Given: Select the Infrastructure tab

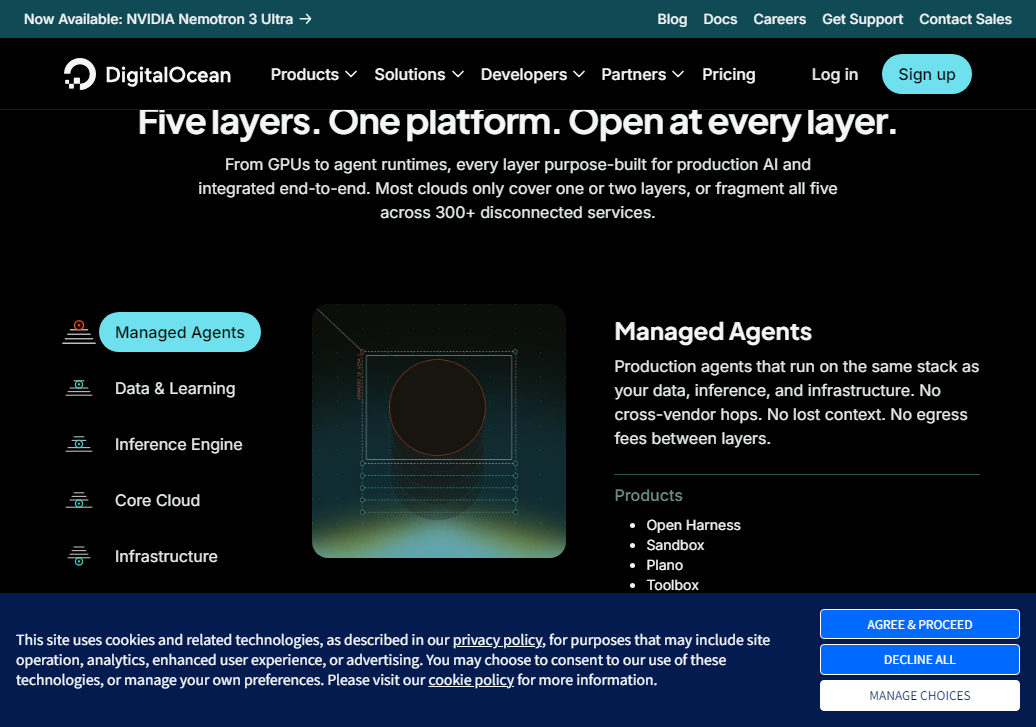Looking at the screenshot, I should point(166,556).
